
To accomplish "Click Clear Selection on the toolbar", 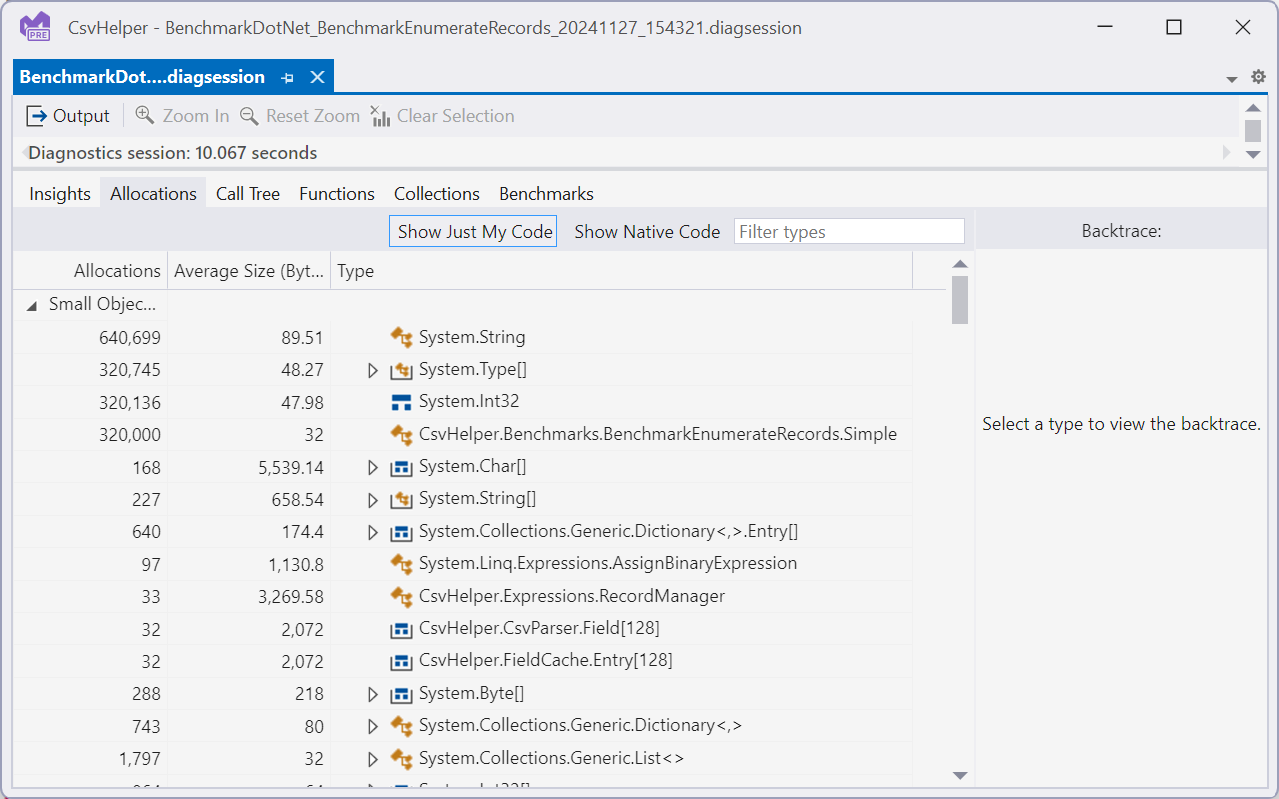I will [442, 116].
